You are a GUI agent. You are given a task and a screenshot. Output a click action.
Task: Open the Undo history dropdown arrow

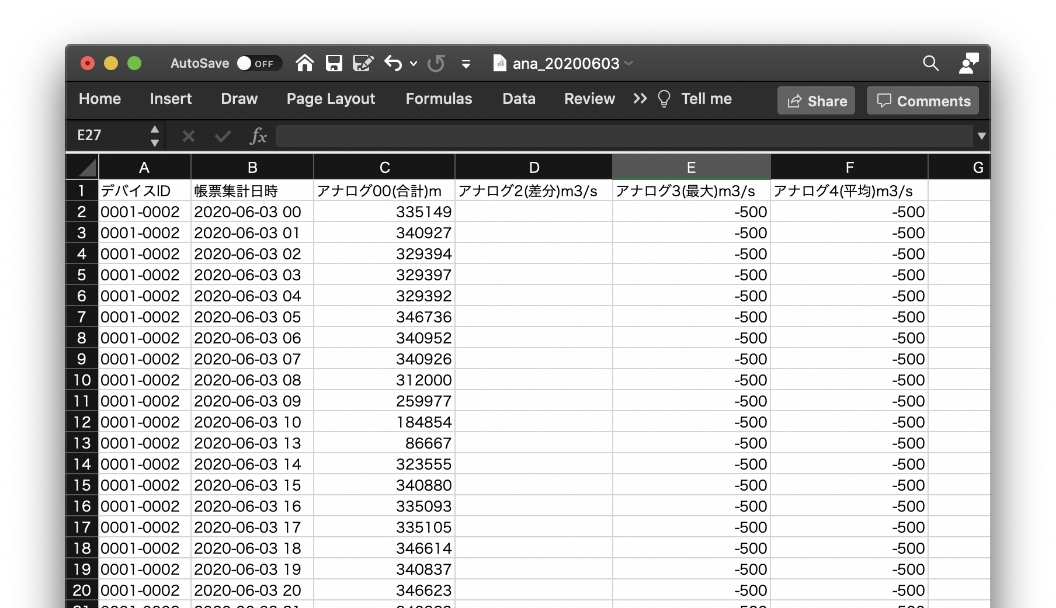pos(414,63)
